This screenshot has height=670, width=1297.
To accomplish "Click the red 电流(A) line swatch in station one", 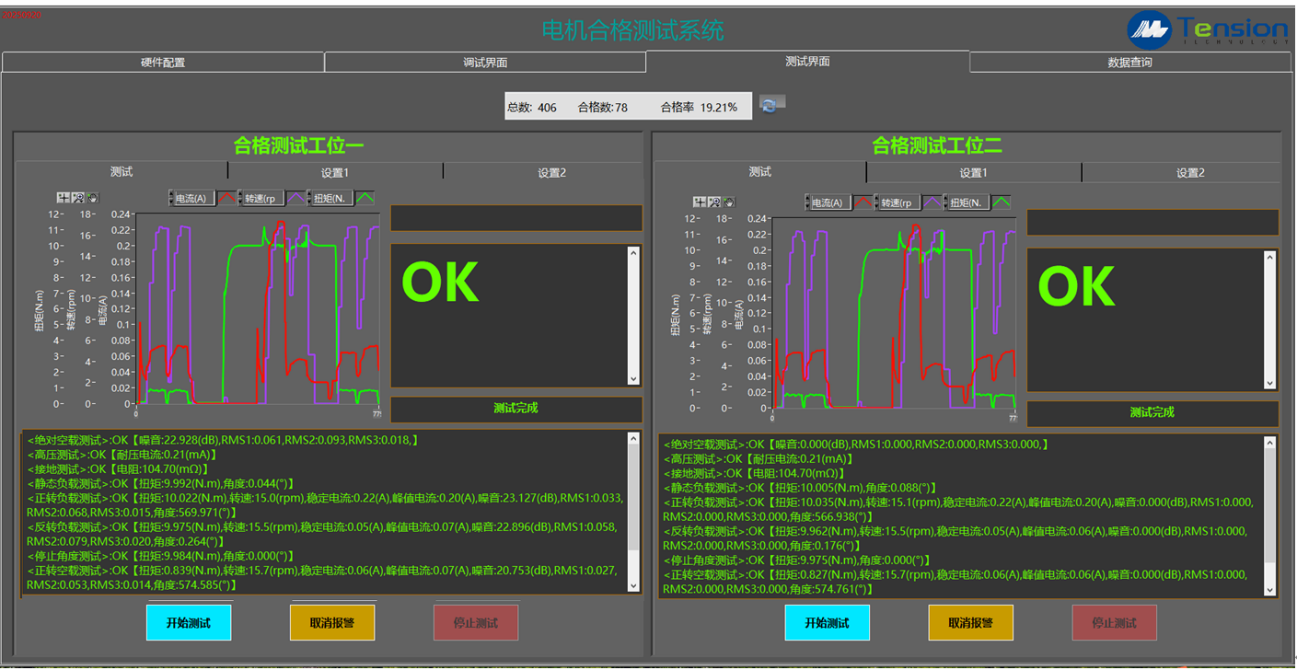I will (226, 198).
